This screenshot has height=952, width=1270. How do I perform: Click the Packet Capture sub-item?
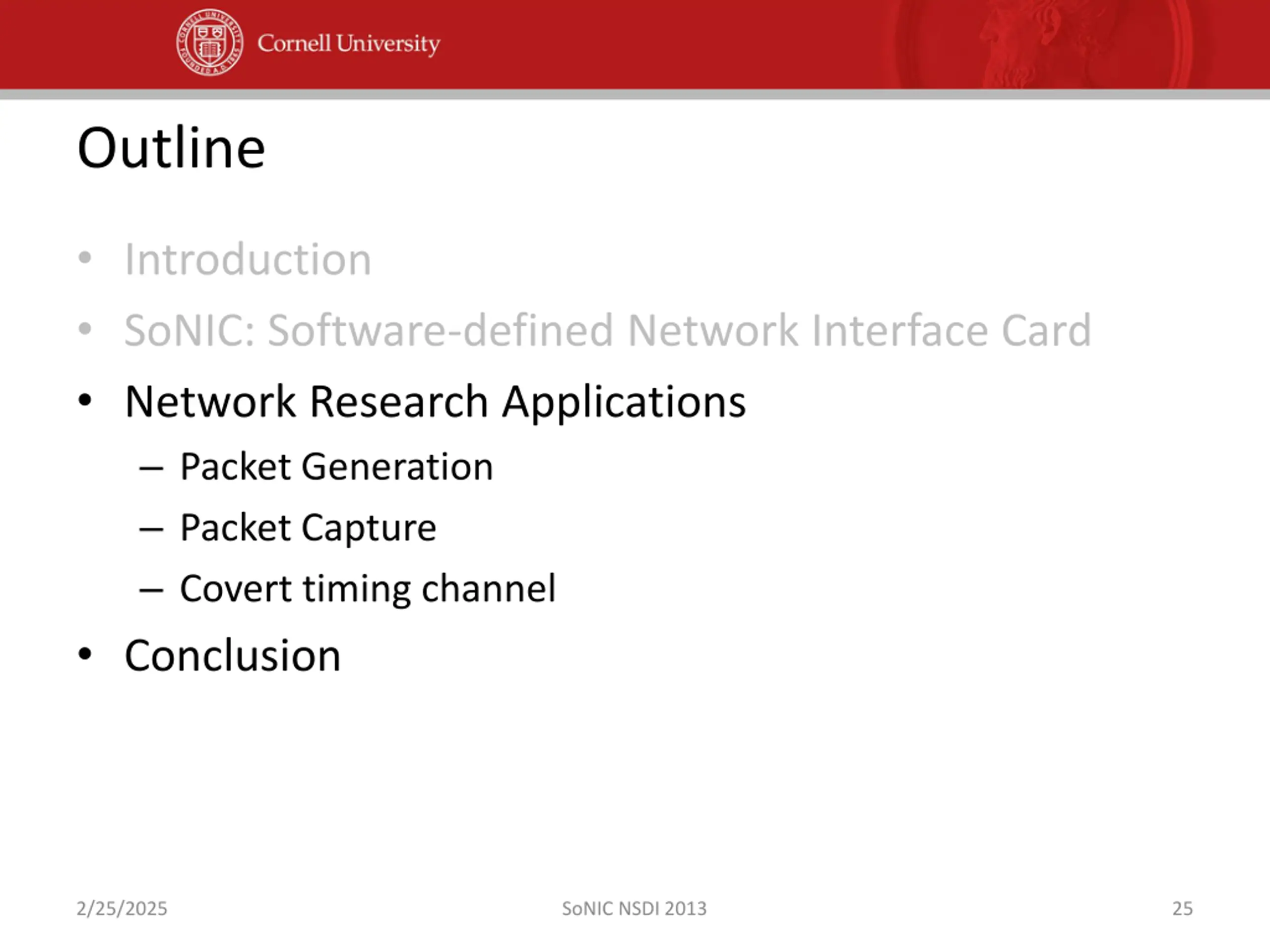(x=308, y=528)
